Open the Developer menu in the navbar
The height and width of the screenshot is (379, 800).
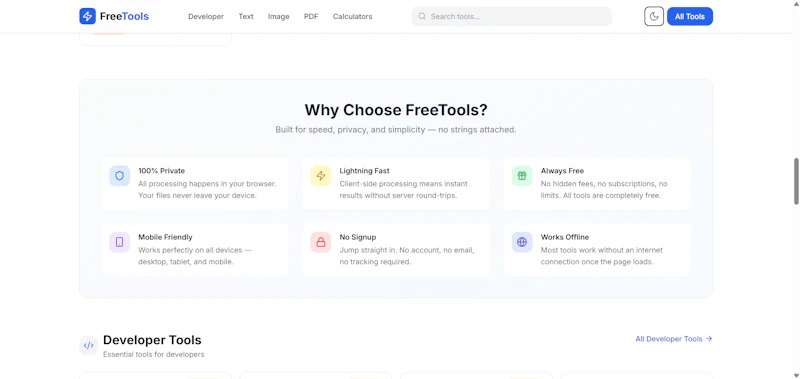[x=206, y=16]
